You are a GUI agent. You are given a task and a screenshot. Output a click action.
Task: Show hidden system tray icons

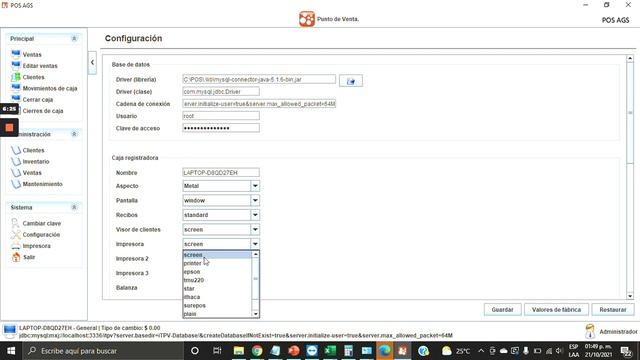[x=481, y=351]
